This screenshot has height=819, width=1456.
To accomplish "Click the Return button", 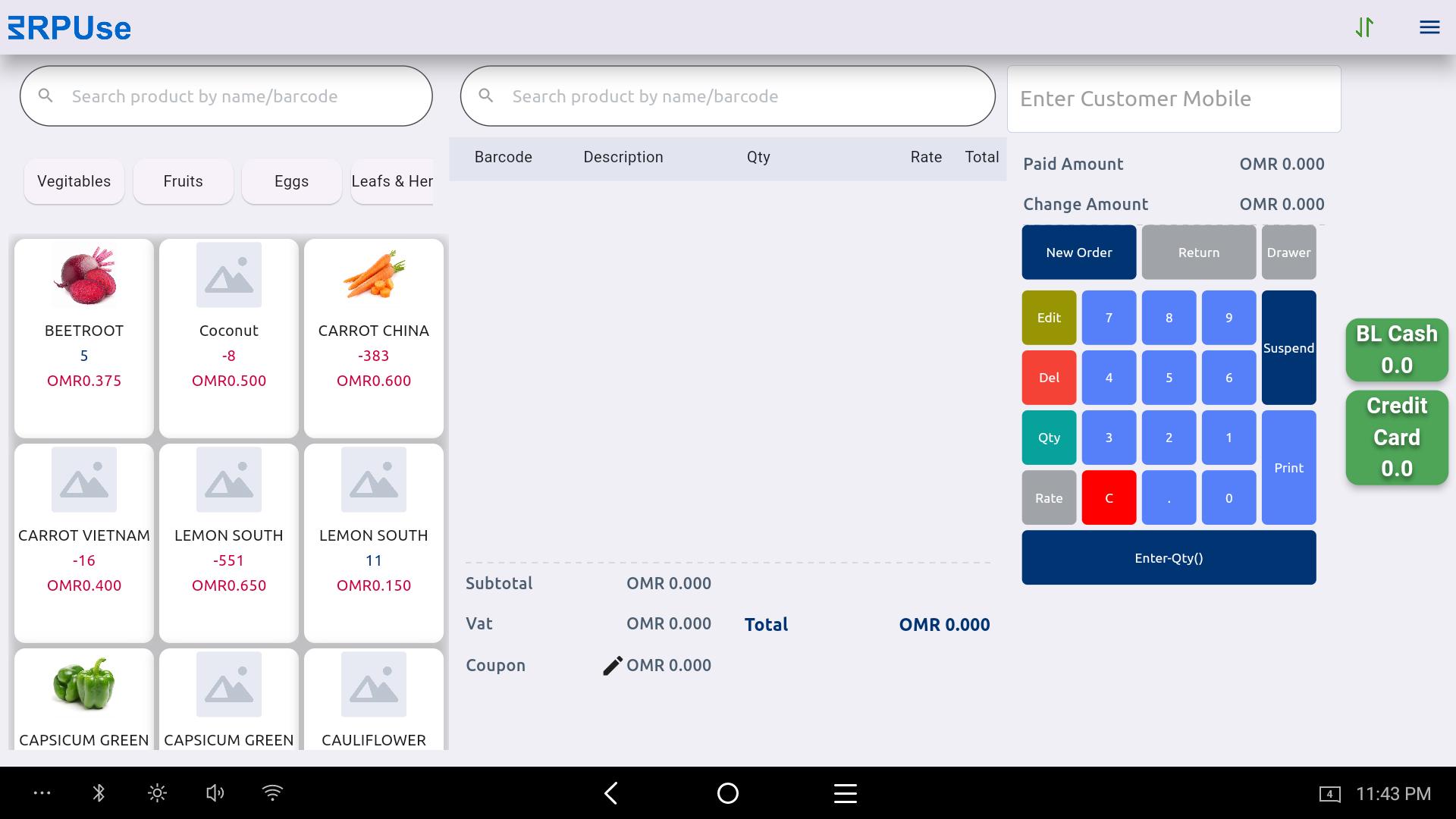I will pyautogui.click(x=1199, y=253).
